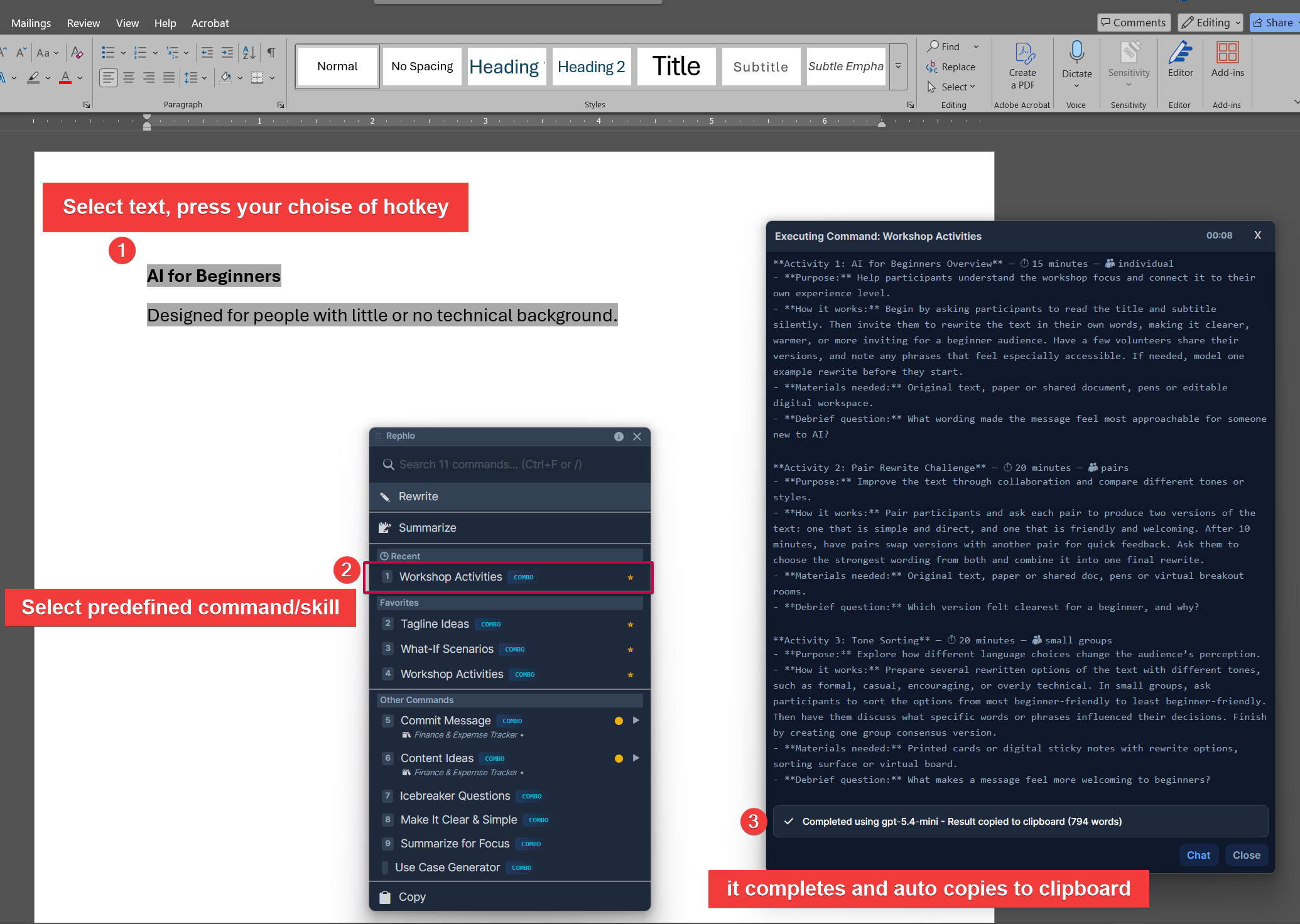Click the Numbering list icon

(x=140, y=53)
